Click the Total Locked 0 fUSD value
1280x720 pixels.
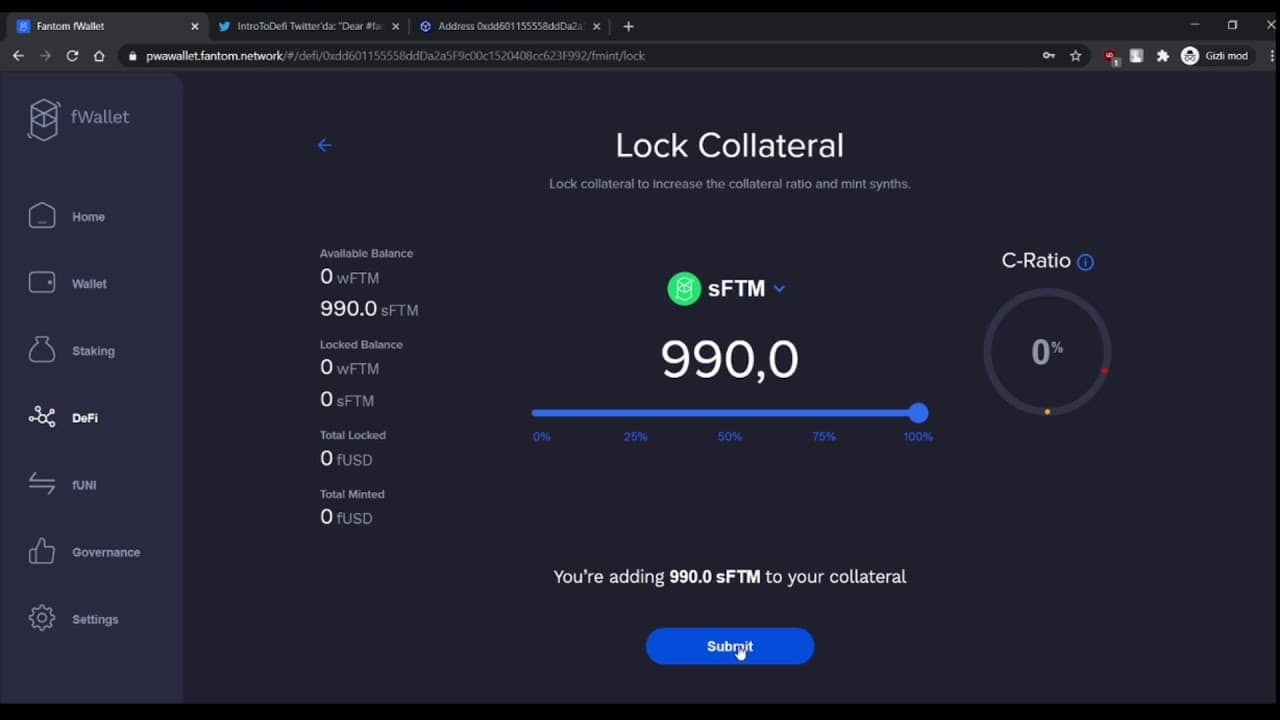pyautogui.click(x=346, y=459)
